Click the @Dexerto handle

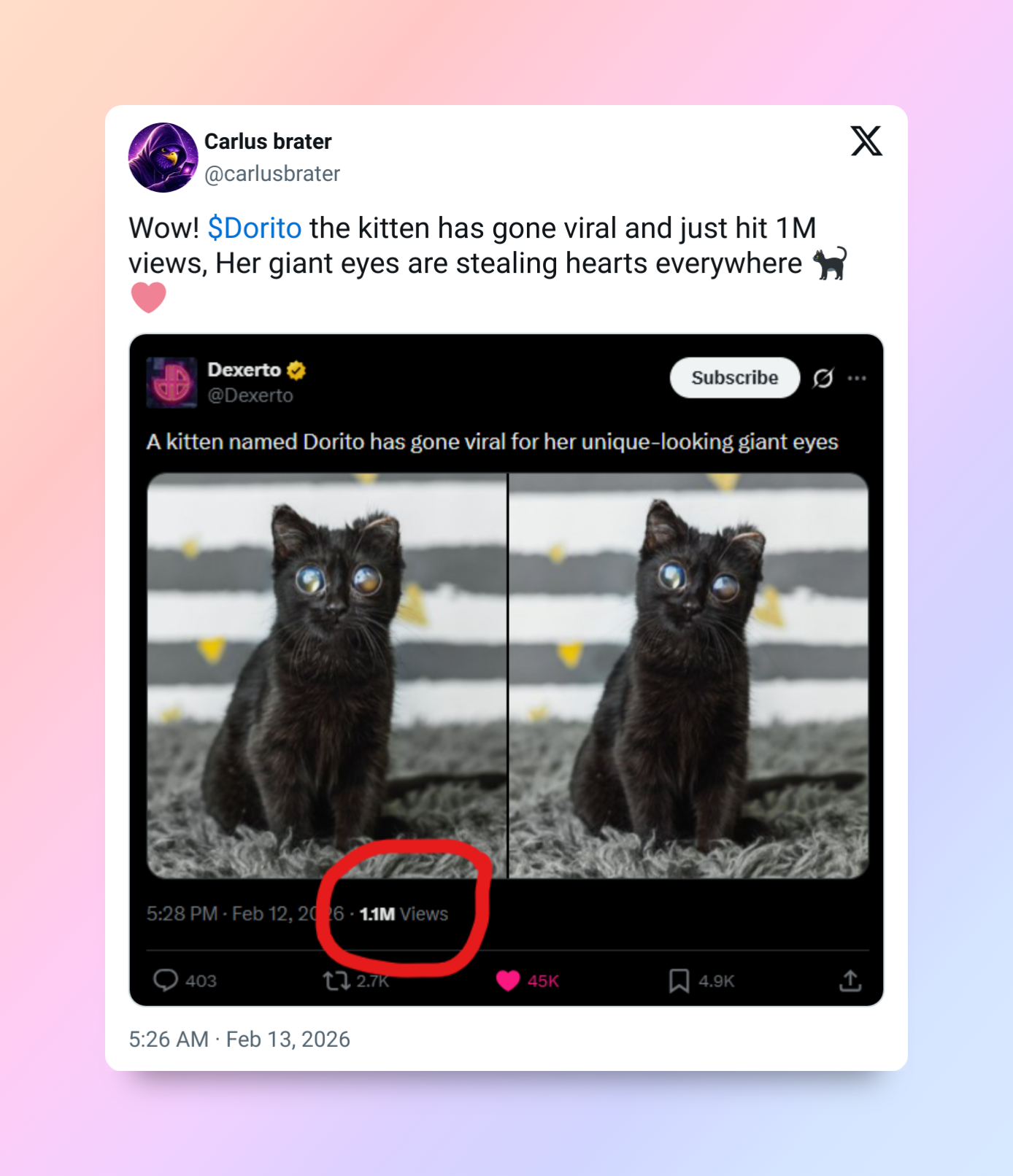tap(250, 395)
